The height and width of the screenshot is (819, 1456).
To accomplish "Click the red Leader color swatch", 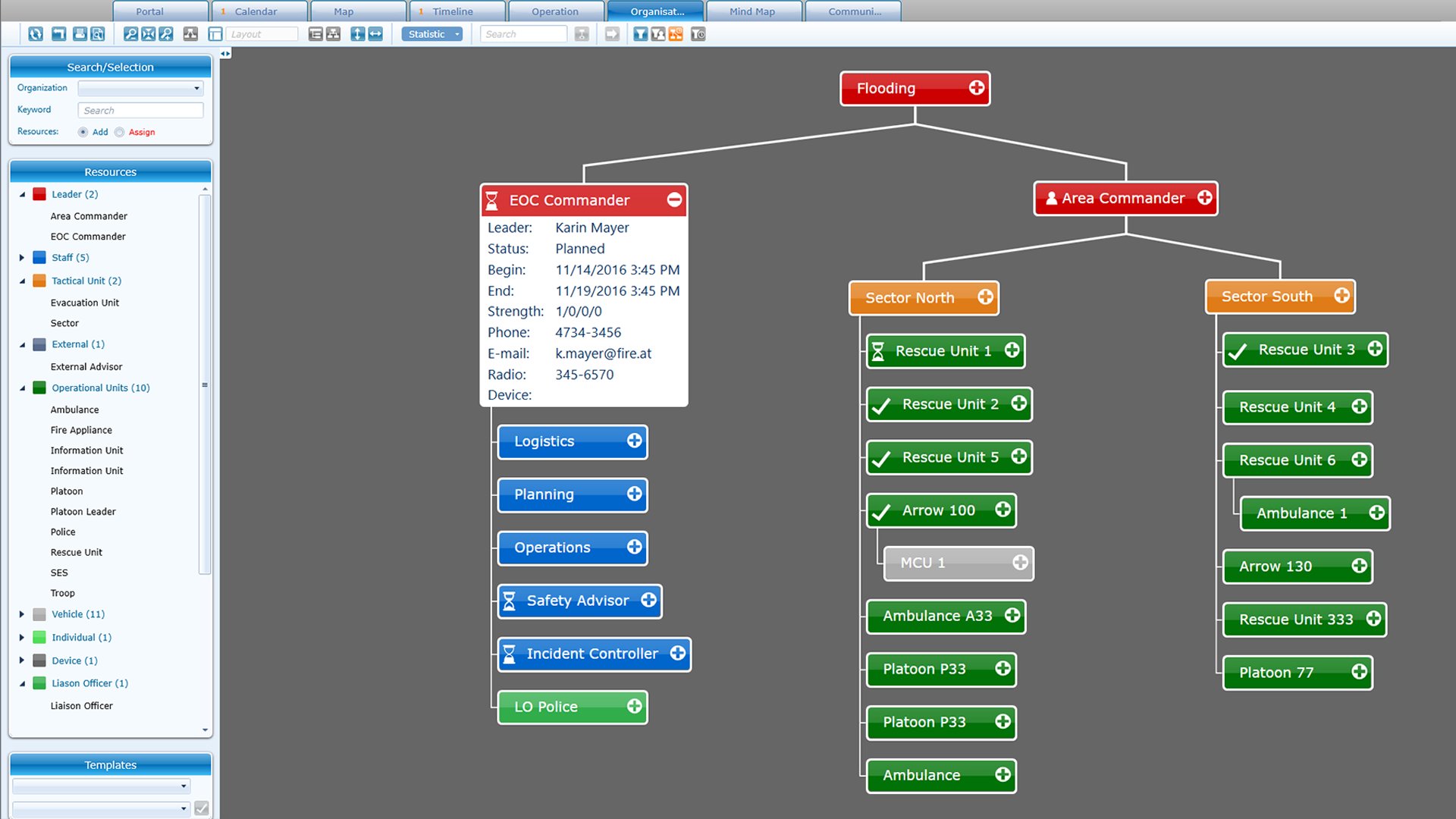I will (x=39, y=194).
